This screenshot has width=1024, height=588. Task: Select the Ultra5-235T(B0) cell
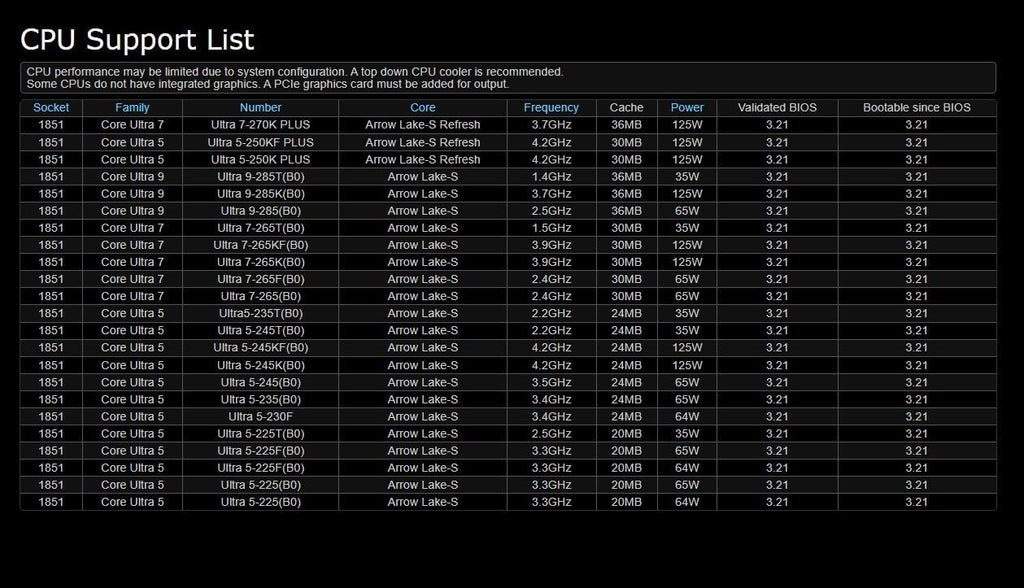[x=261, y=313]
